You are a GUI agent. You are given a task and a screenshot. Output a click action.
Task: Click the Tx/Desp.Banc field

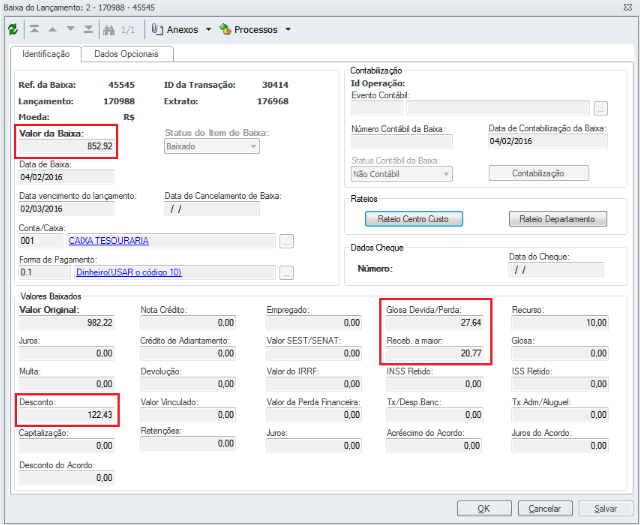435,415
